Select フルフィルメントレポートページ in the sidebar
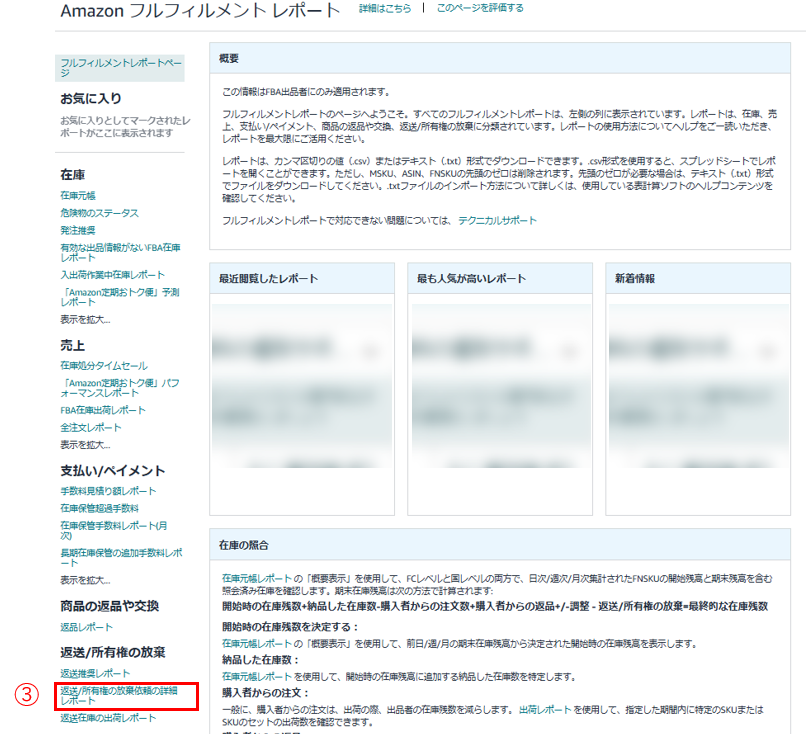The image size is (809, 734). pos(121,68)
